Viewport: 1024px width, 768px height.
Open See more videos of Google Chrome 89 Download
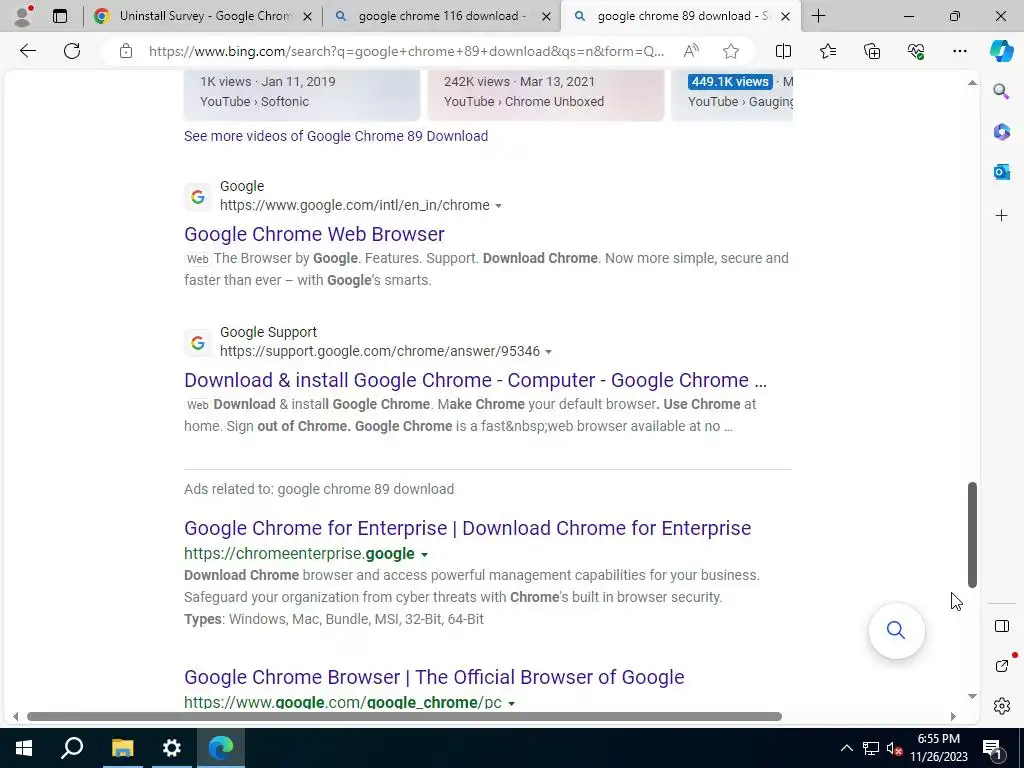coord(336,136)
